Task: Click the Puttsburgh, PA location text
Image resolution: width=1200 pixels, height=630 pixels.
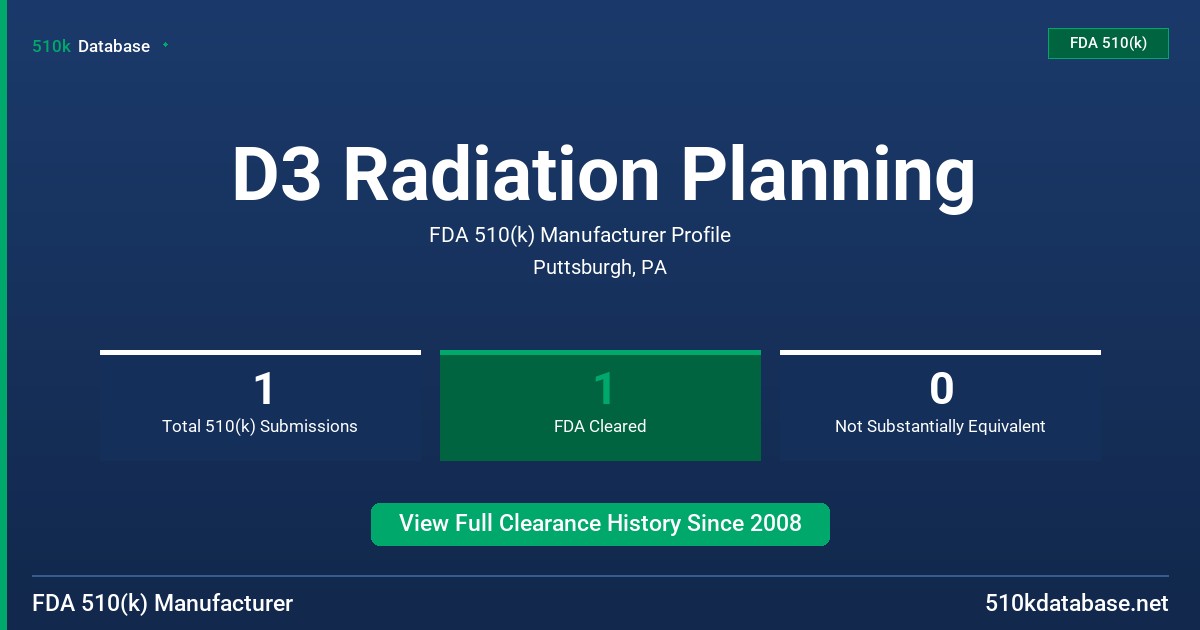Action: click(600, 267)
